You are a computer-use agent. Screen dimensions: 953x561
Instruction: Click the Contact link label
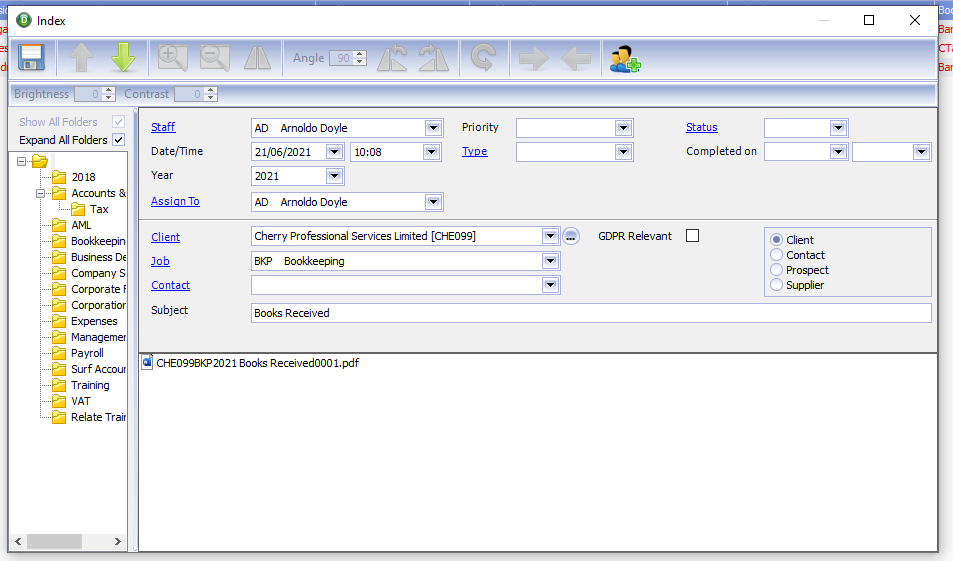[x=170, y=285]
